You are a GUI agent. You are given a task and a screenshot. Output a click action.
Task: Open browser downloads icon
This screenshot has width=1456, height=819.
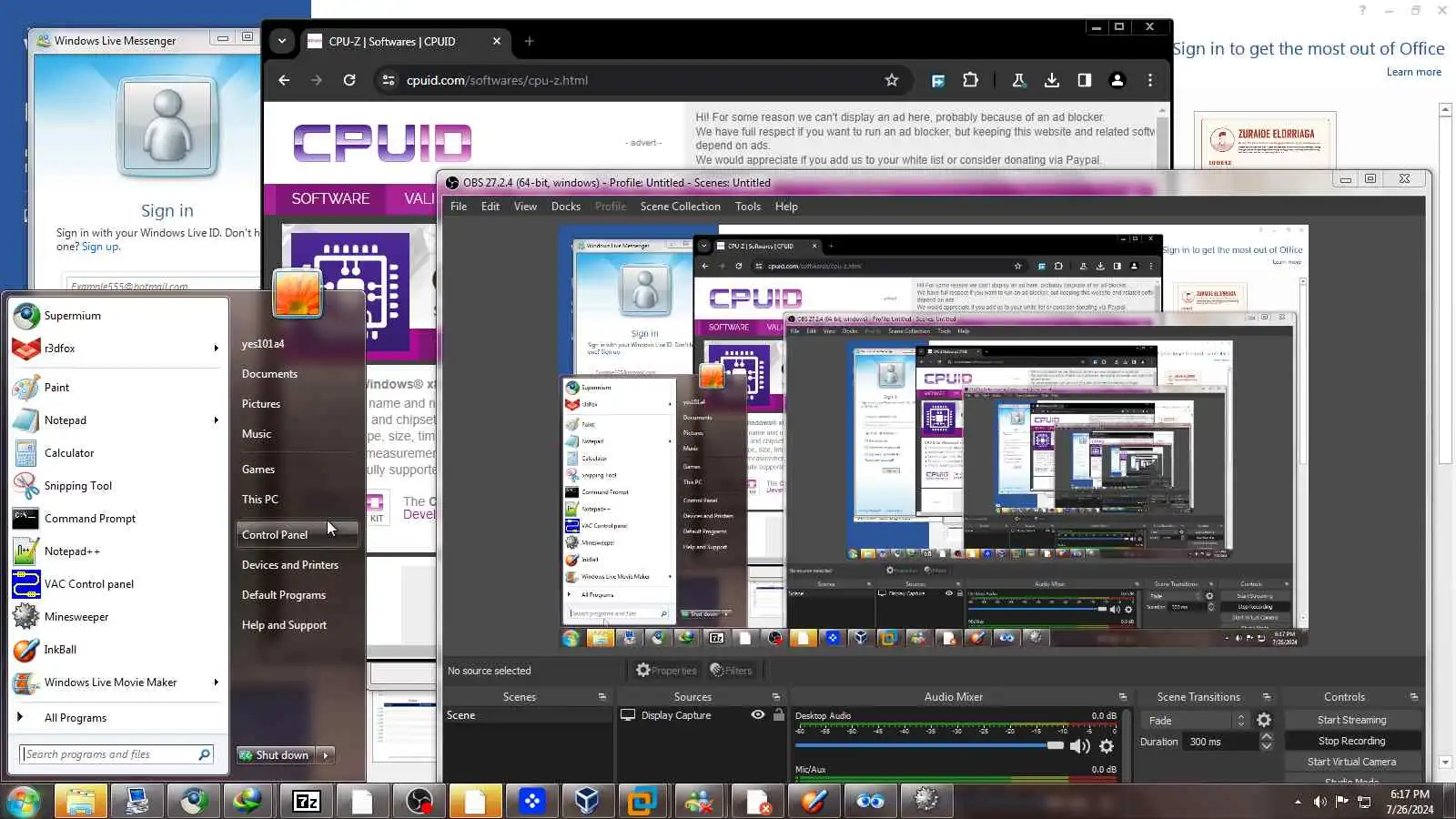tap(1052, 80)
